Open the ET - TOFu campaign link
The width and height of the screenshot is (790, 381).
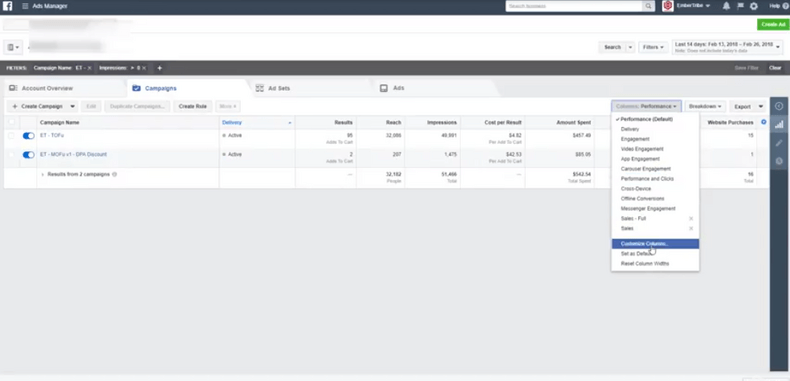click(52, 136)
